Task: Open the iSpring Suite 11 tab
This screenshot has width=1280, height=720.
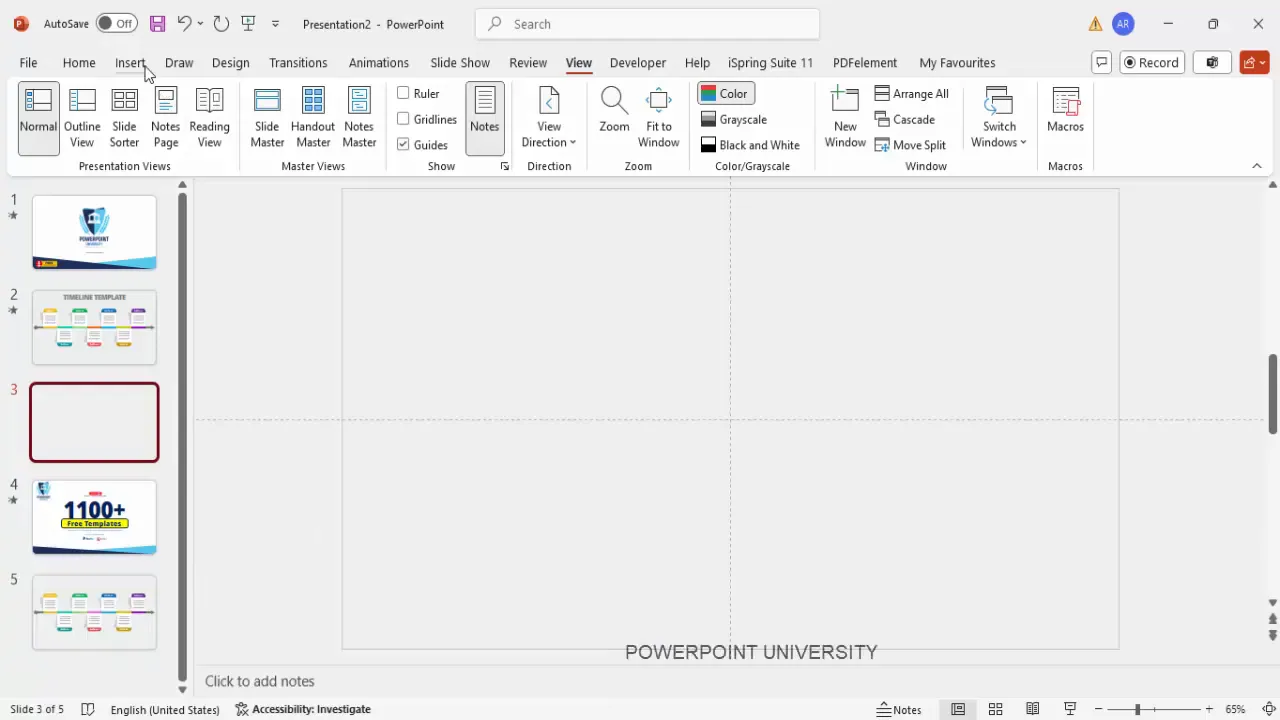Action: tap(770, 62)
